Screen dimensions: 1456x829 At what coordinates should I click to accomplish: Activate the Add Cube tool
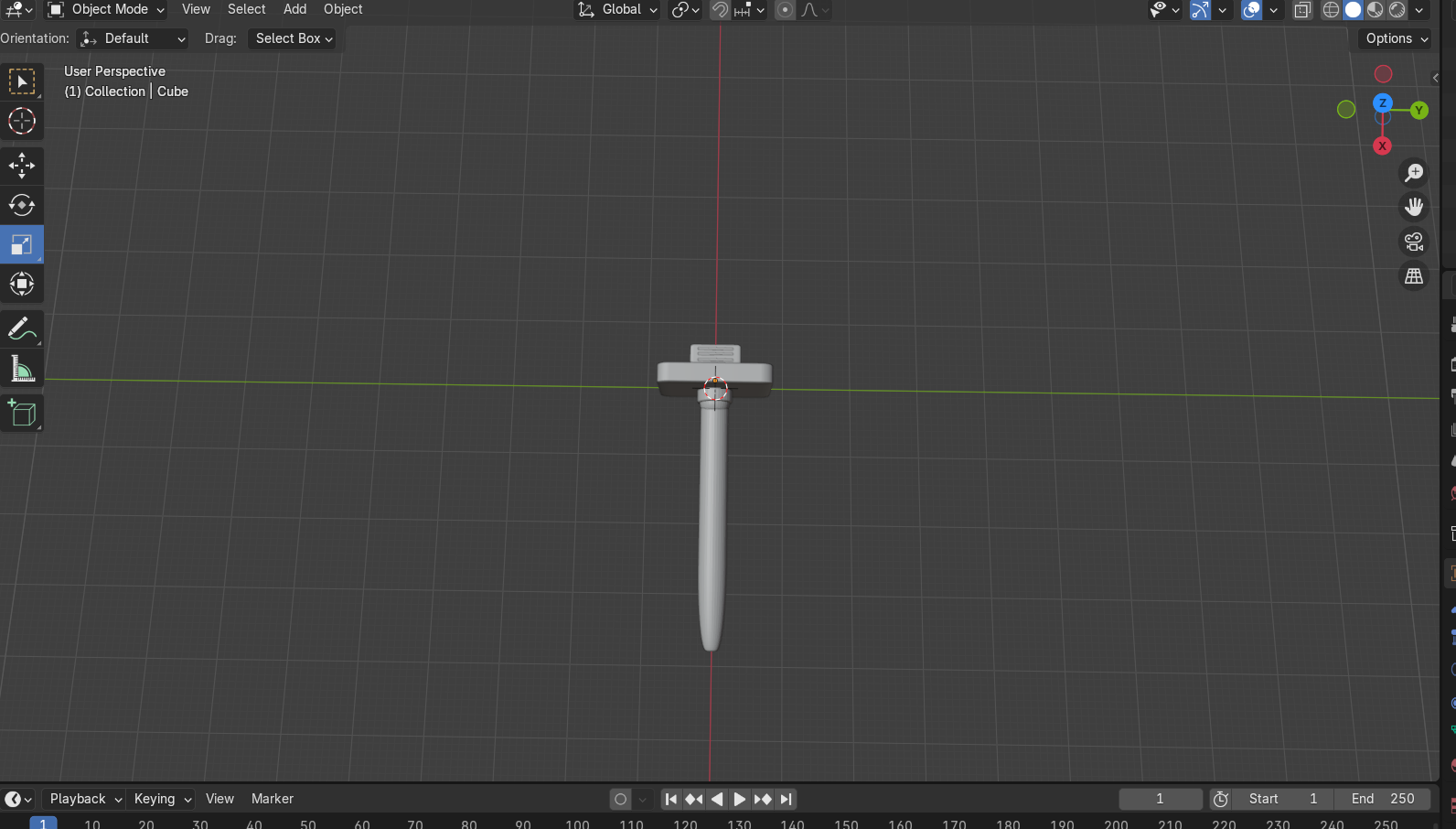(22, 414)
